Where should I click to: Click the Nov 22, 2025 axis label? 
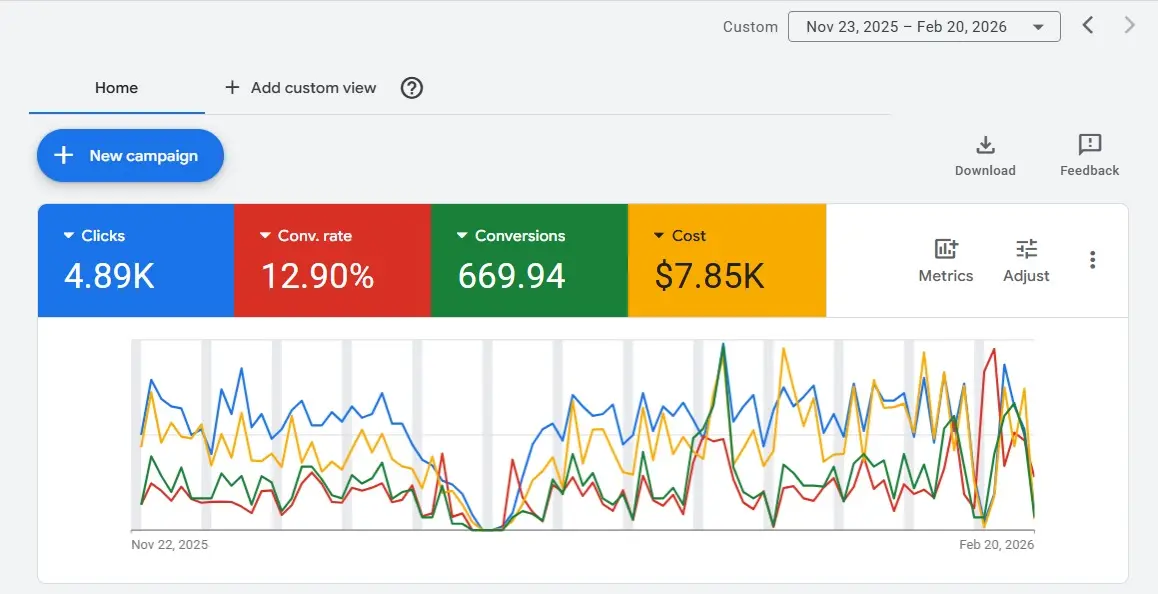(x=170, y=545)
